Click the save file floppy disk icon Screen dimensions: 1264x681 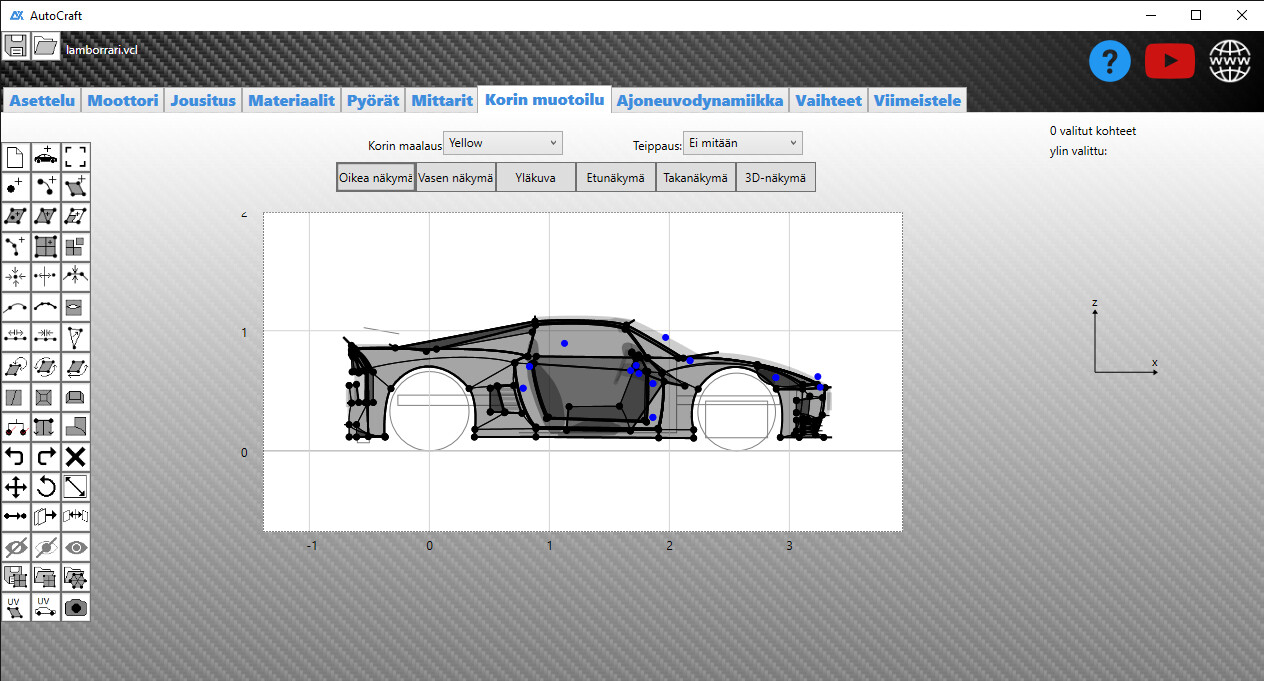pos(16,46)
